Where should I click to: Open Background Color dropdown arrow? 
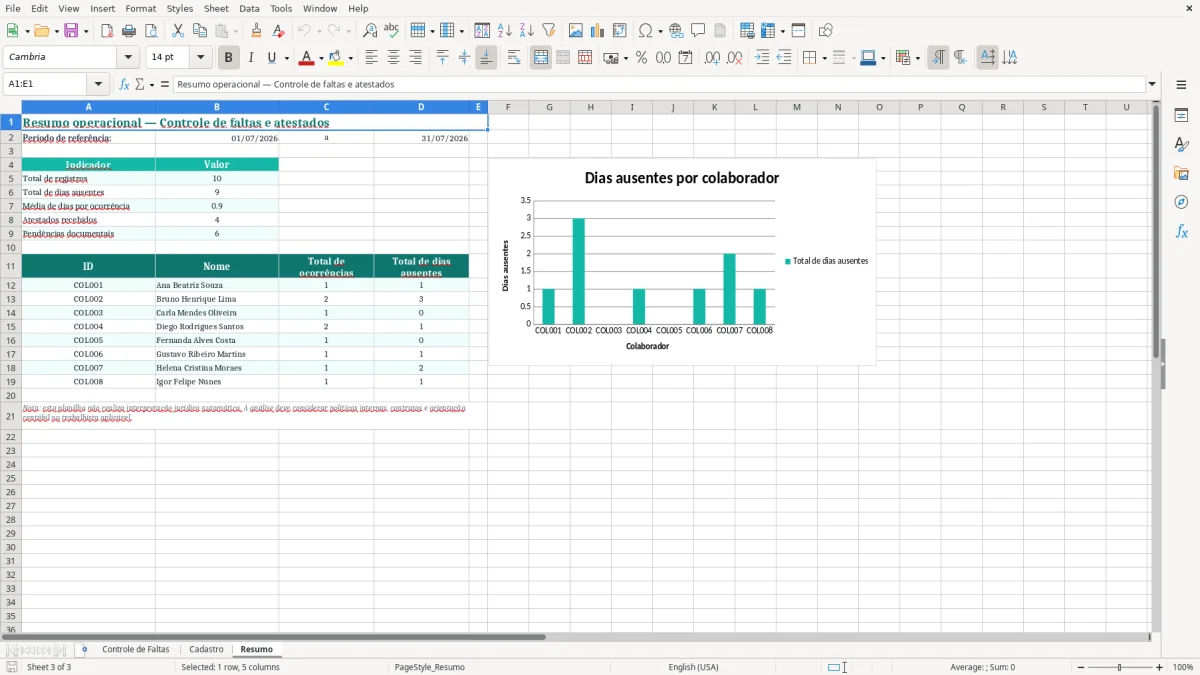(350, 58)
